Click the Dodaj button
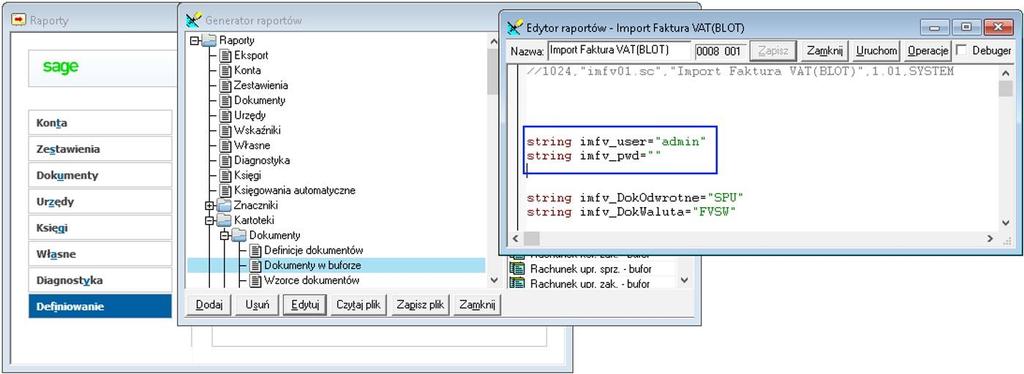Viewport: 1024px width, 374px height. (x=209, y=304)
